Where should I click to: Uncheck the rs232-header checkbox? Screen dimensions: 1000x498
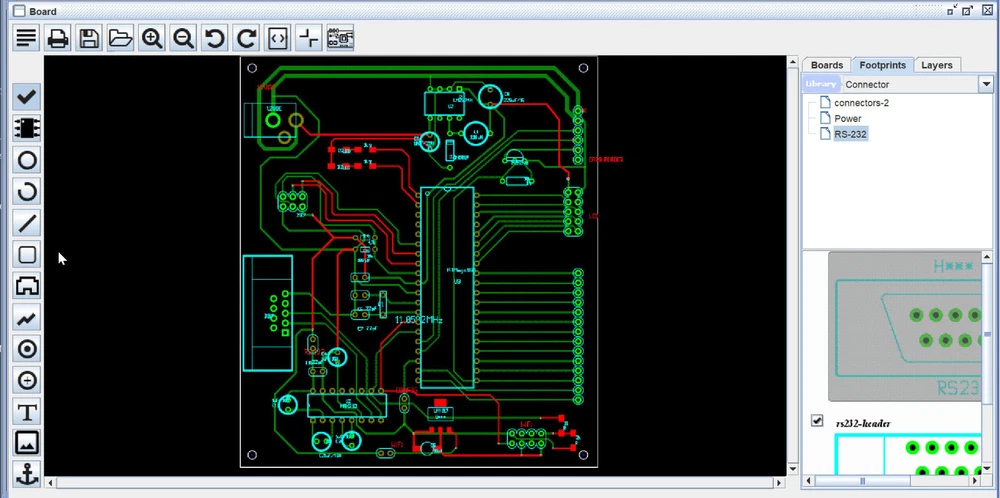coord(817,421)
